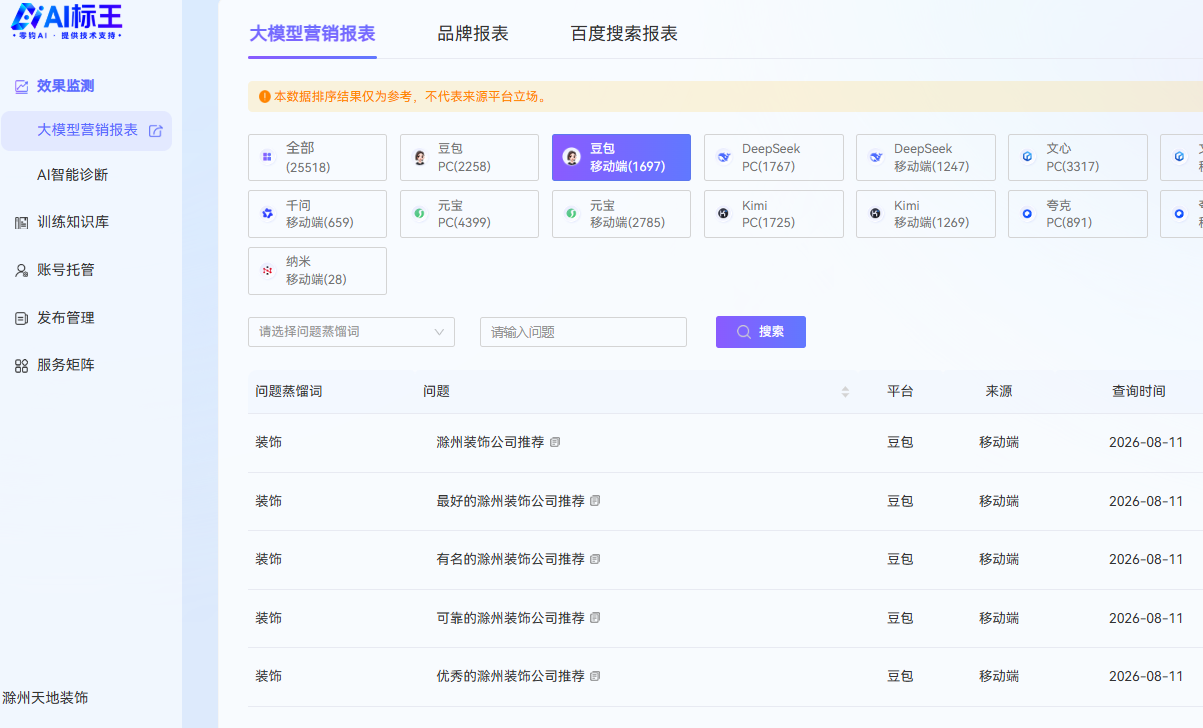Click 滁州天地装饰 account name at bottom
Viewport: 1203px width, 728px height.
pyautogui.click(x=45, y=698)
